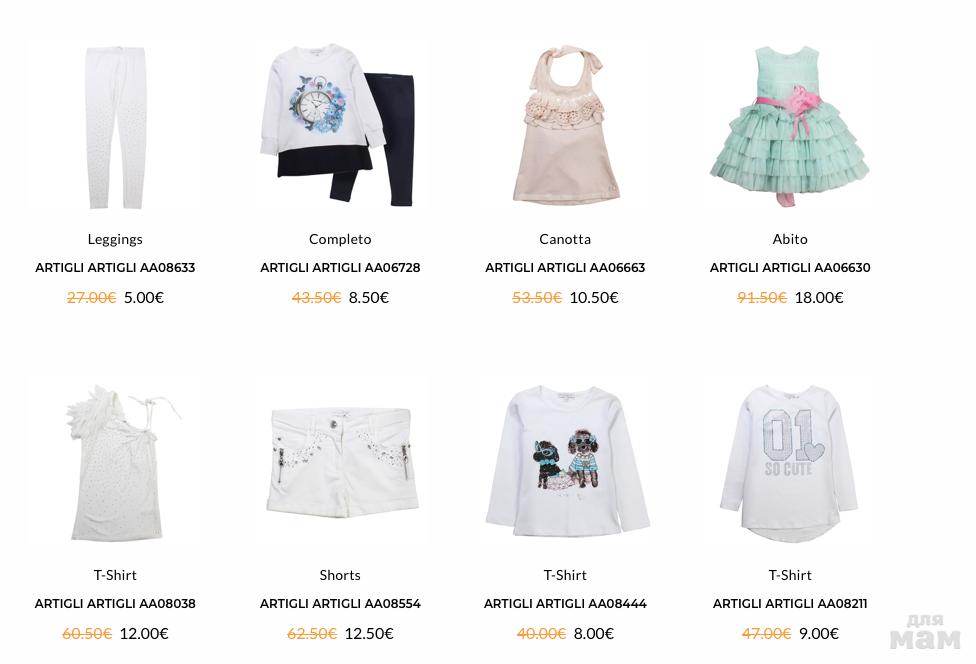The height and width of the screenshot is (664, 976).
Task: Click the Abito category label
Action: pyautogui.click(x=790, y=239)
